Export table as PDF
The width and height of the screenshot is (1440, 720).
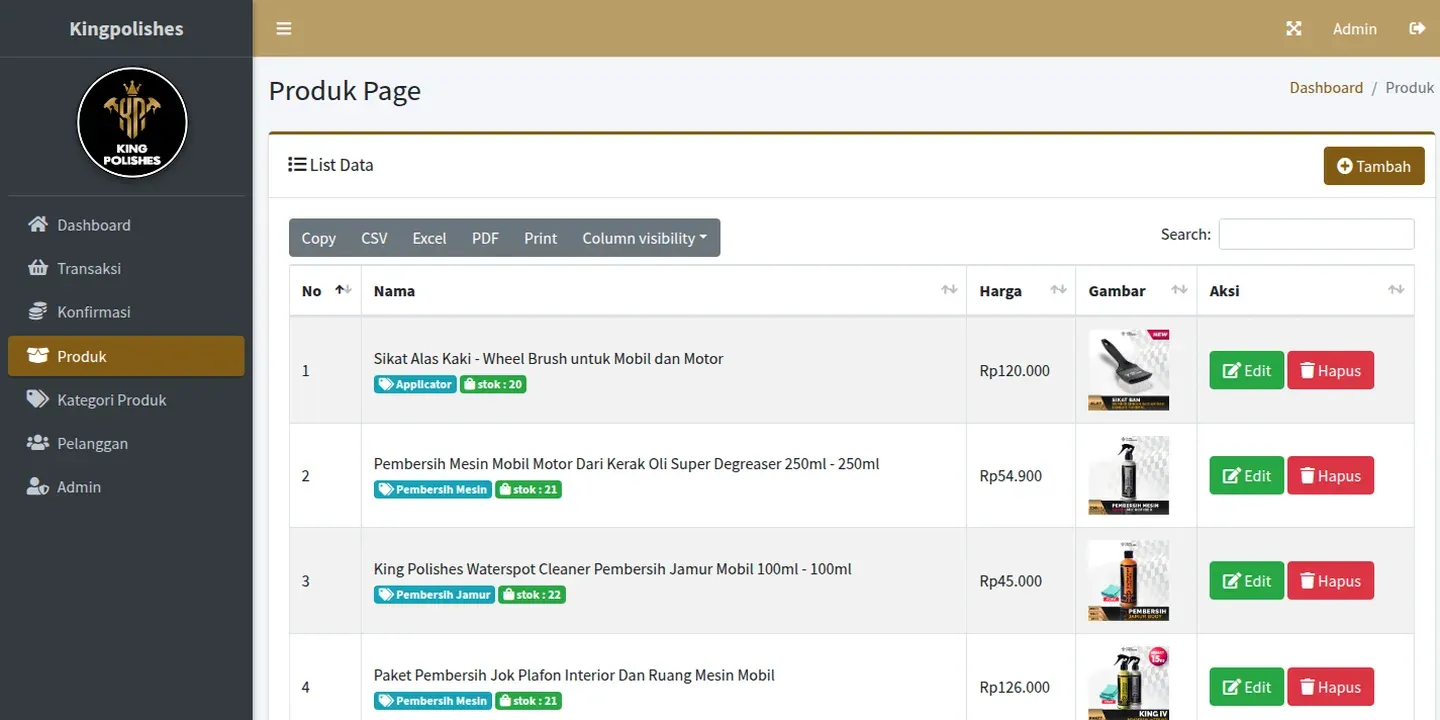click(485, 238)
